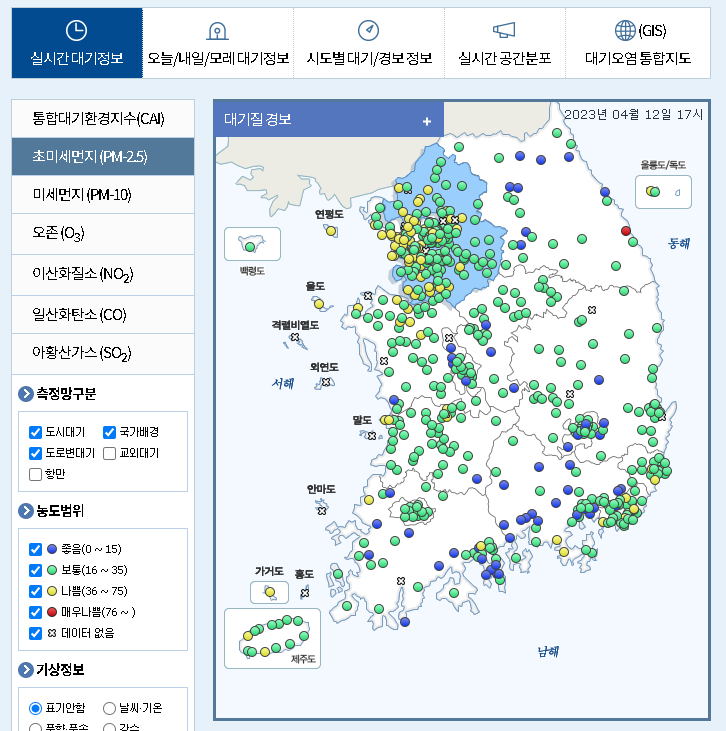Toggle the 나쁨(36~75) checkbox

click(35, 591)
